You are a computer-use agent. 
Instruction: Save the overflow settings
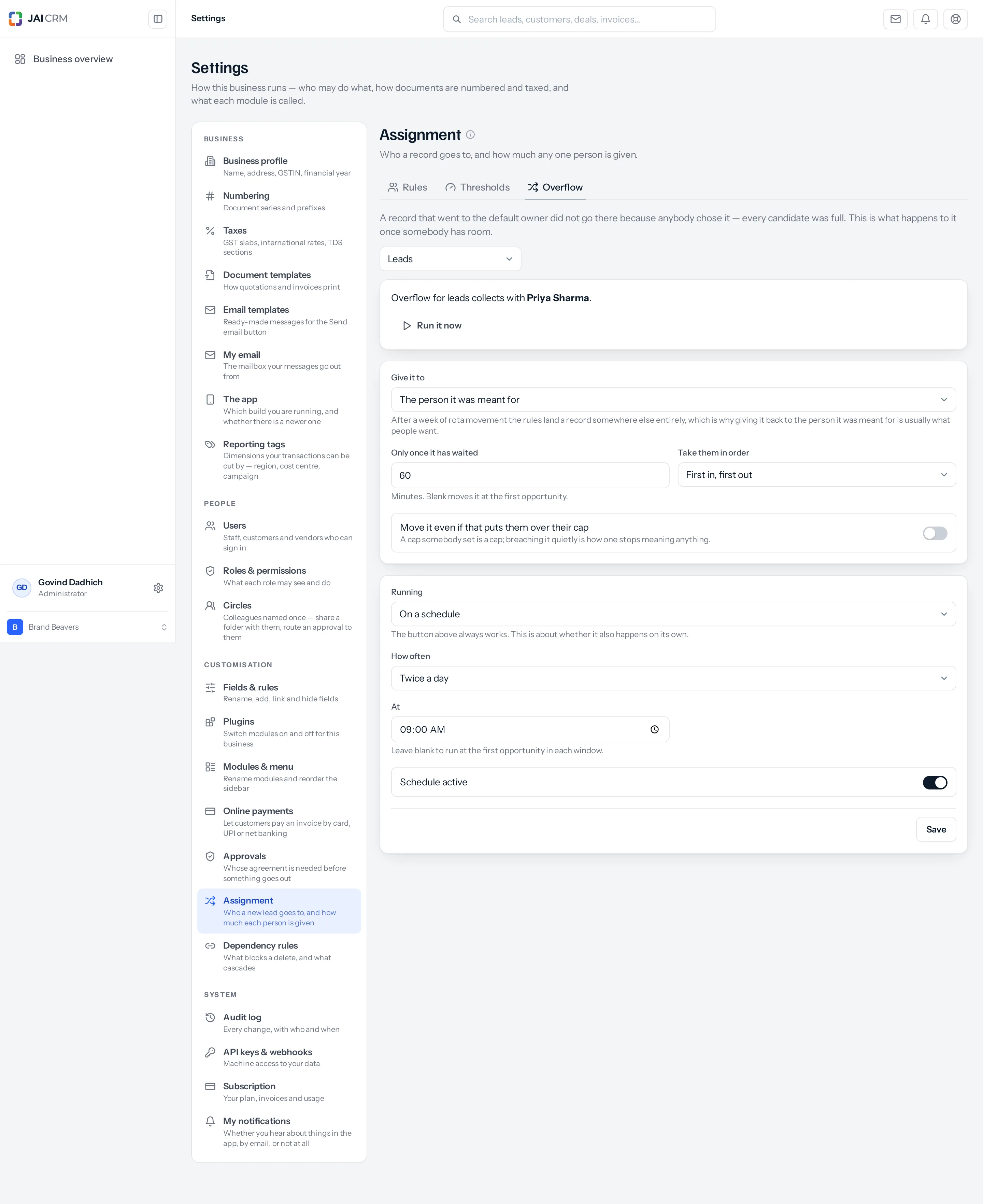click(936, 830)
